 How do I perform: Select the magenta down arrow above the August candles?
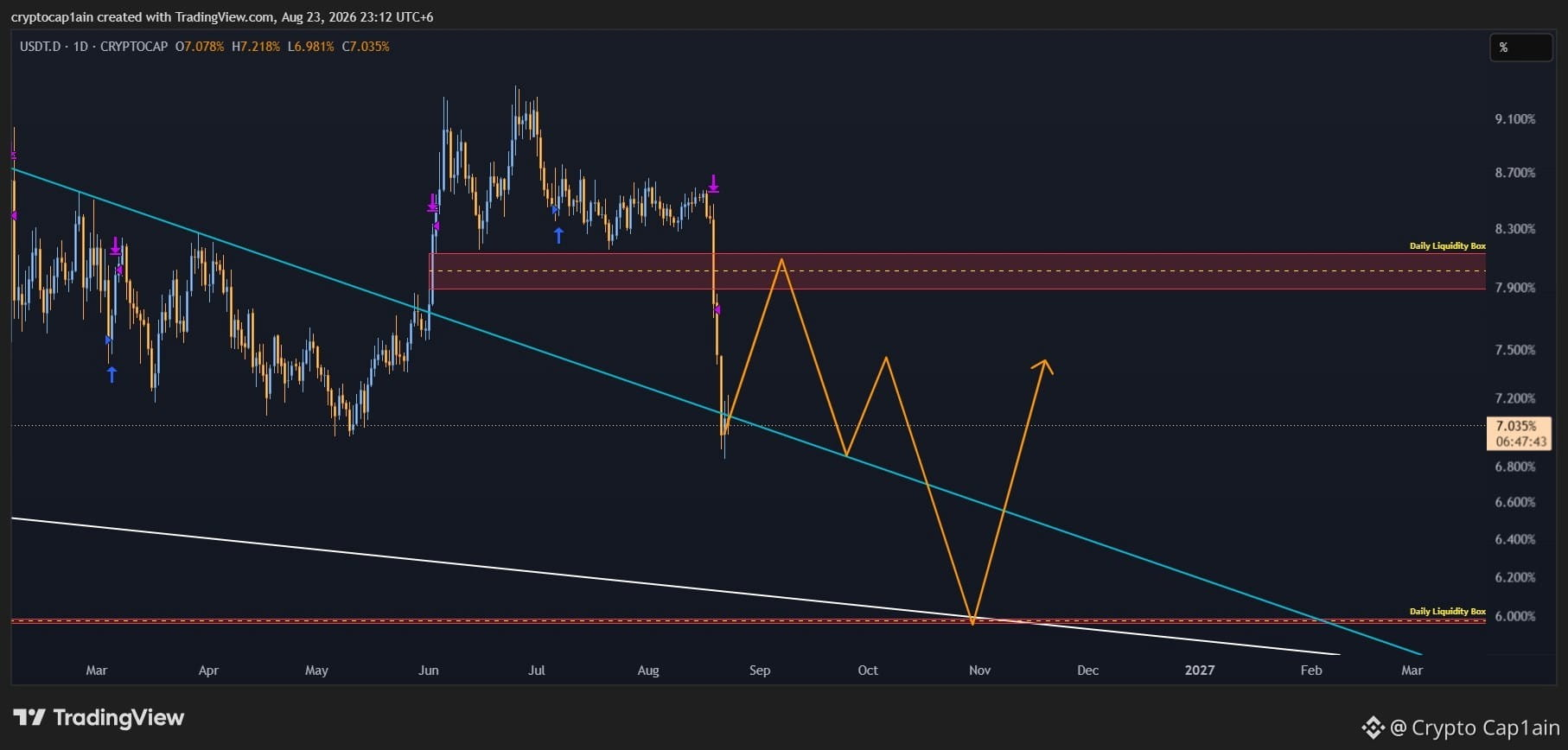click(x=713, y=183)
